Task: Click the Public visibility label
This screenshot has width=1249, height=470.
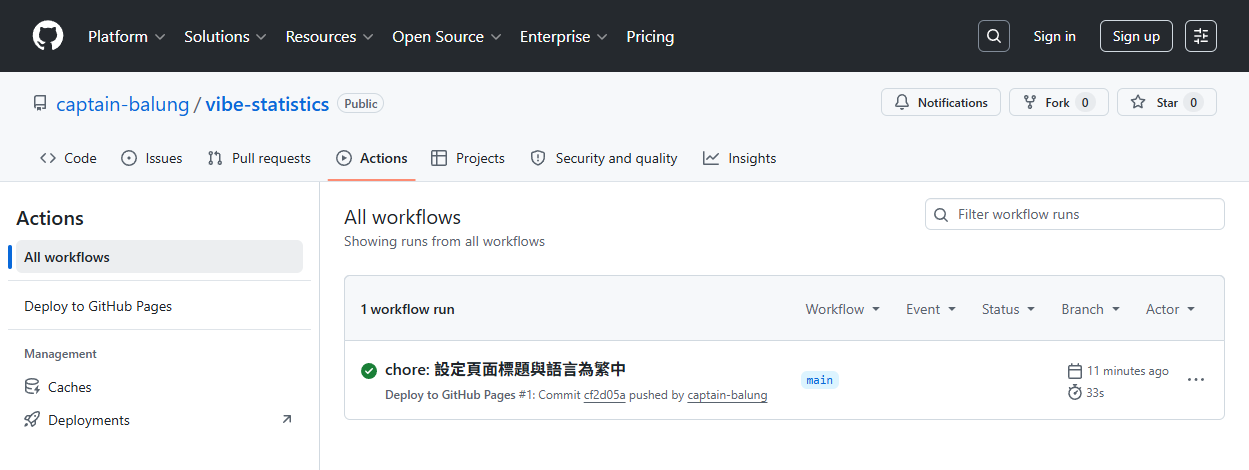Action: coord(361,103)
